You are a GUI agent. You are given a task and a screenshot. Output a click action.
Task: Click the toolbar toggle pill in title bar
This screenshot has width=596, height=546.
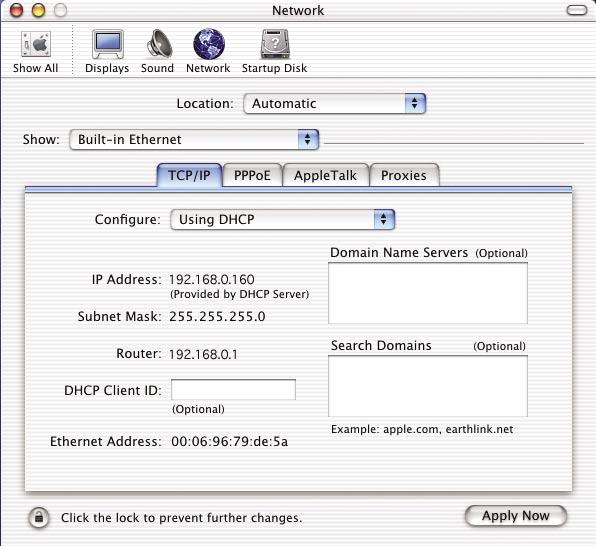pos(577,10)
